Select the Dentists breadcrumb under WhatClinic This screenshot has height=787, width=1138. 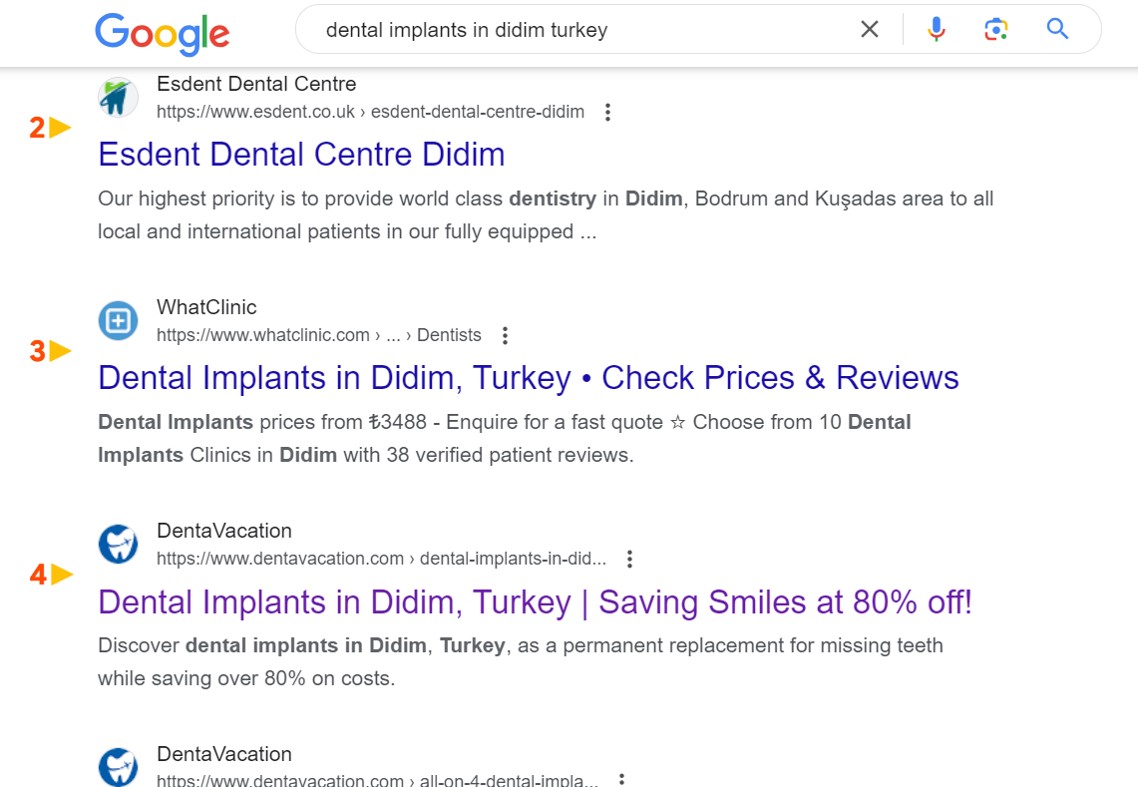[x=447, y=335]
